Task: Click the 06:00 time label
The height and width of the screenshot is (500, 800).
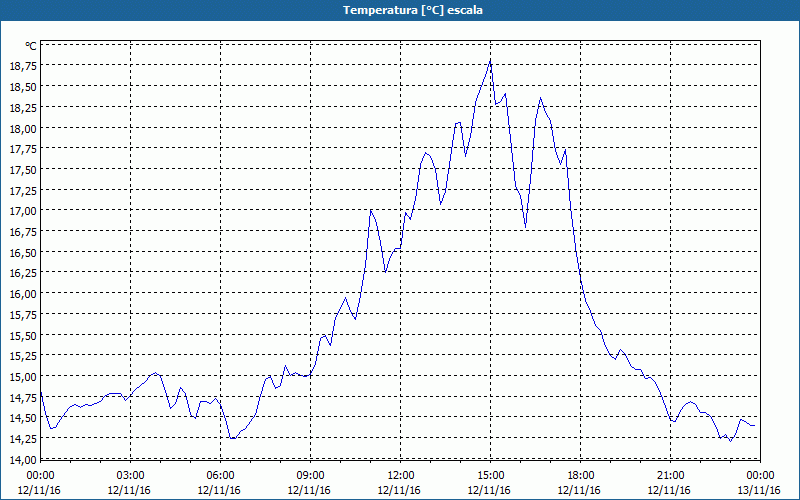Action: 220,476
